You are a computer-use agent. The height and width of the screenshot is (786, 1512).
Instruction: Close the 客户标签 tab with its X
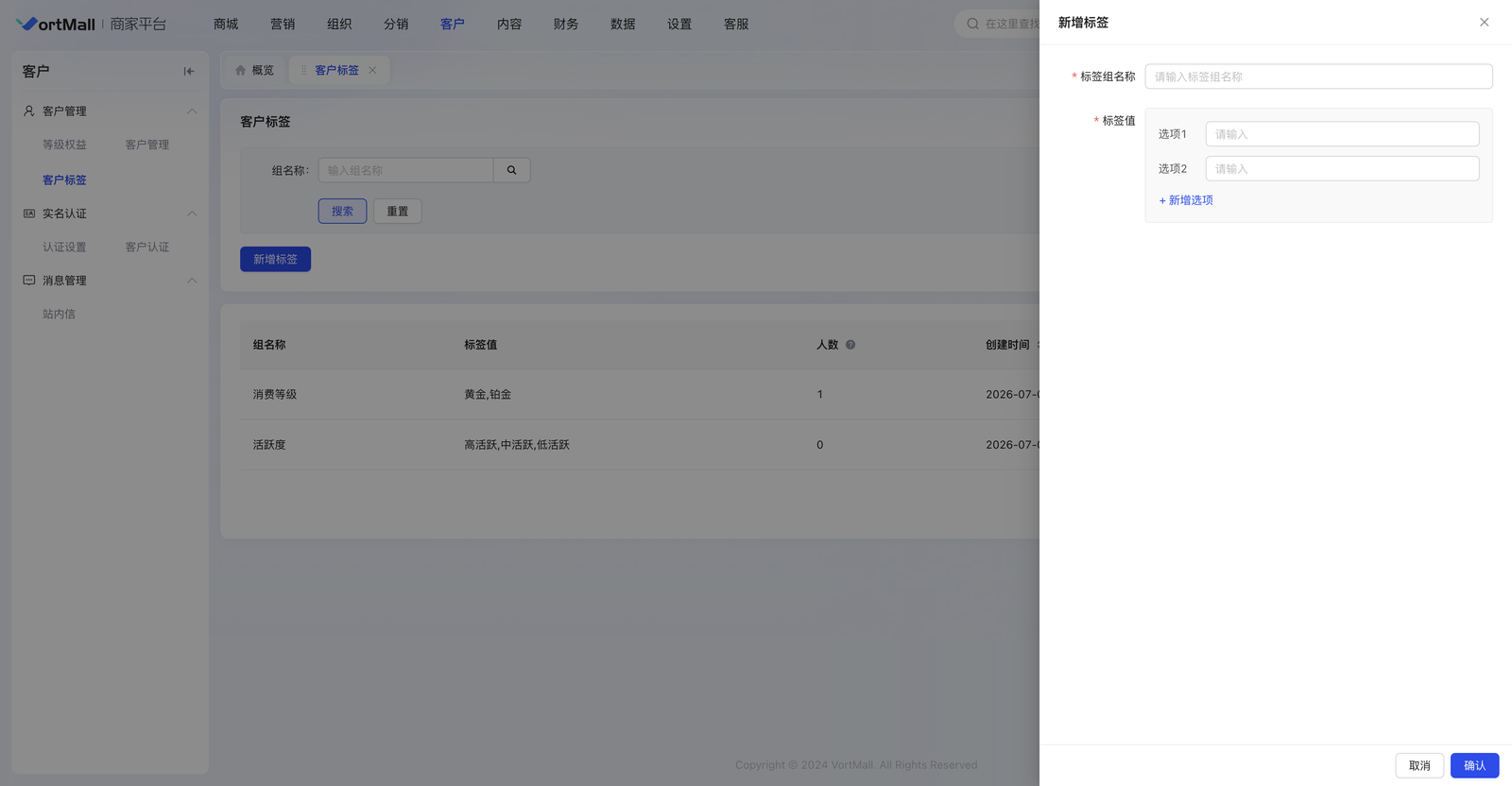pos(372,70)
